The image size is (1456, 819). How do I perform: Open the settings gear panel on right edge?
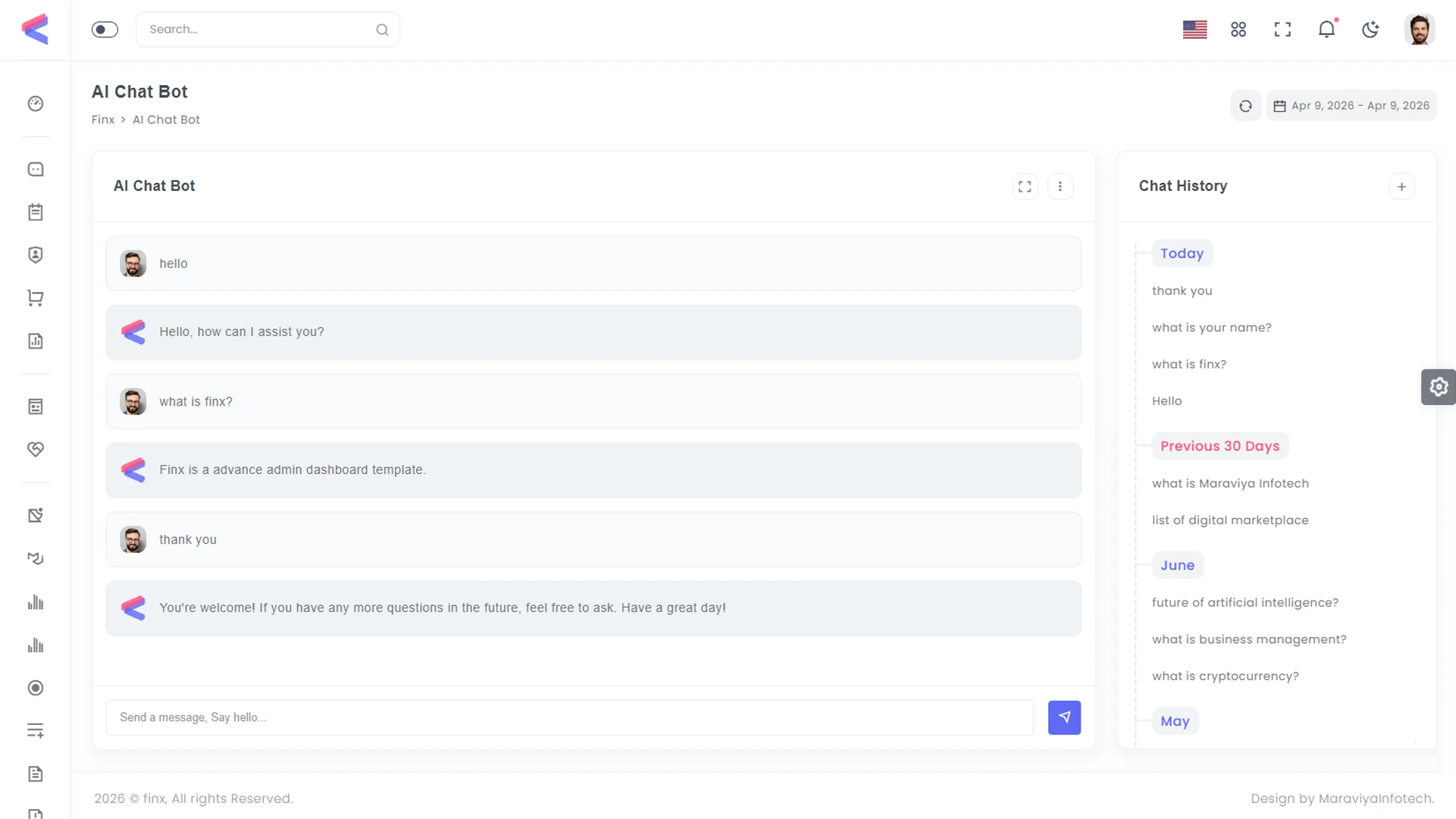click(1439, 388)
